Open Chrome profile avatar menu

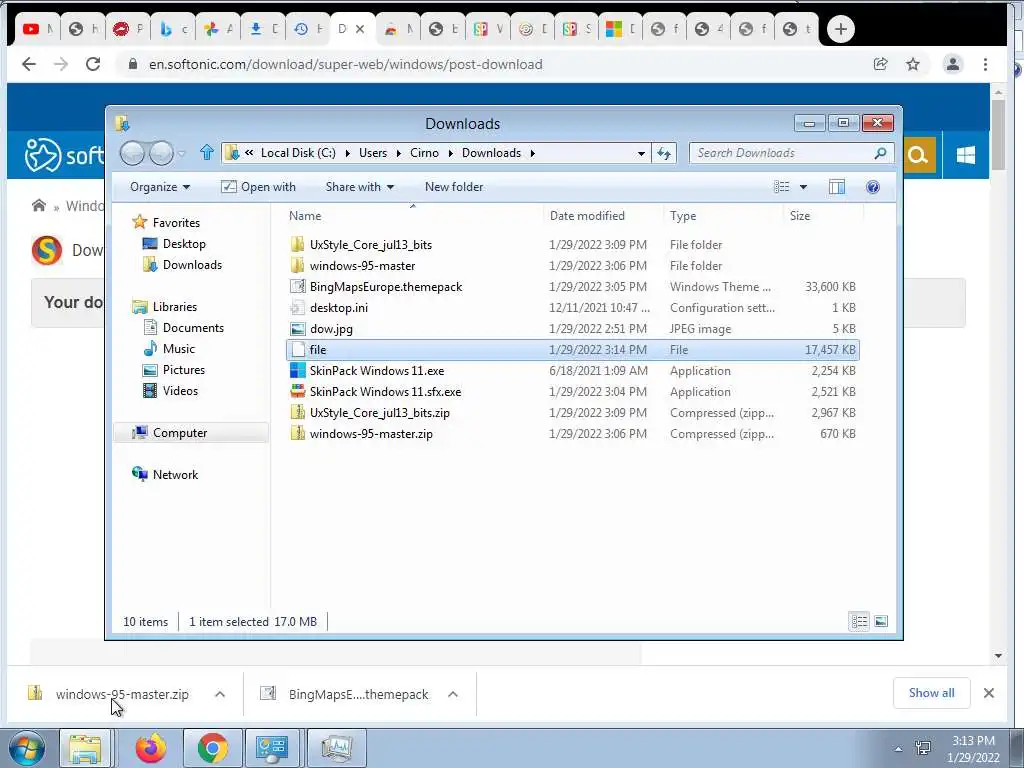coord(953,64)
